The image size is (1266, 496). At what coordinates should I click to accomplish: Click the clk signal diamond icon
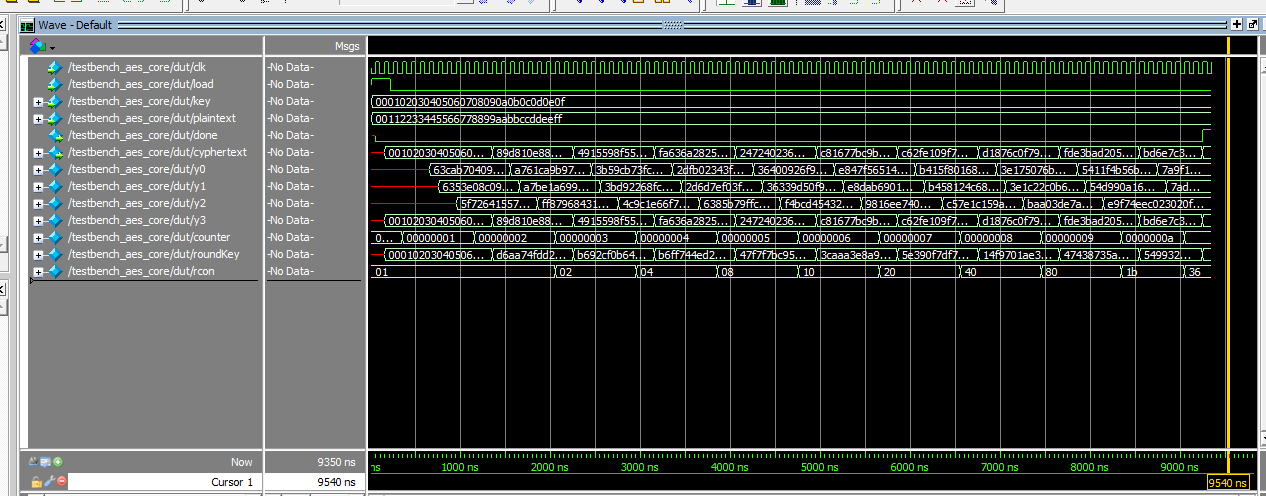(55, 68)
